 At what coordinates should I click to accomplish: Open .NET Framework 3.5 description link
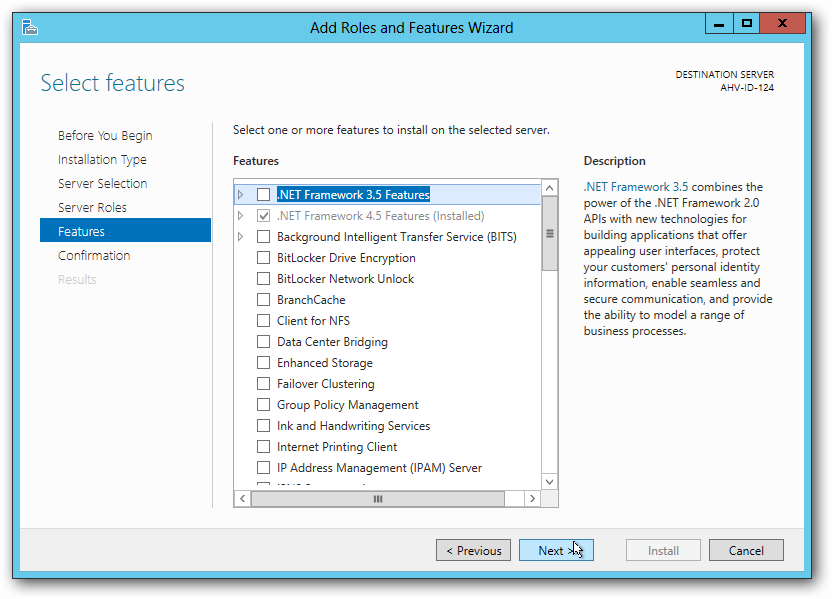[x=636, y=187]
